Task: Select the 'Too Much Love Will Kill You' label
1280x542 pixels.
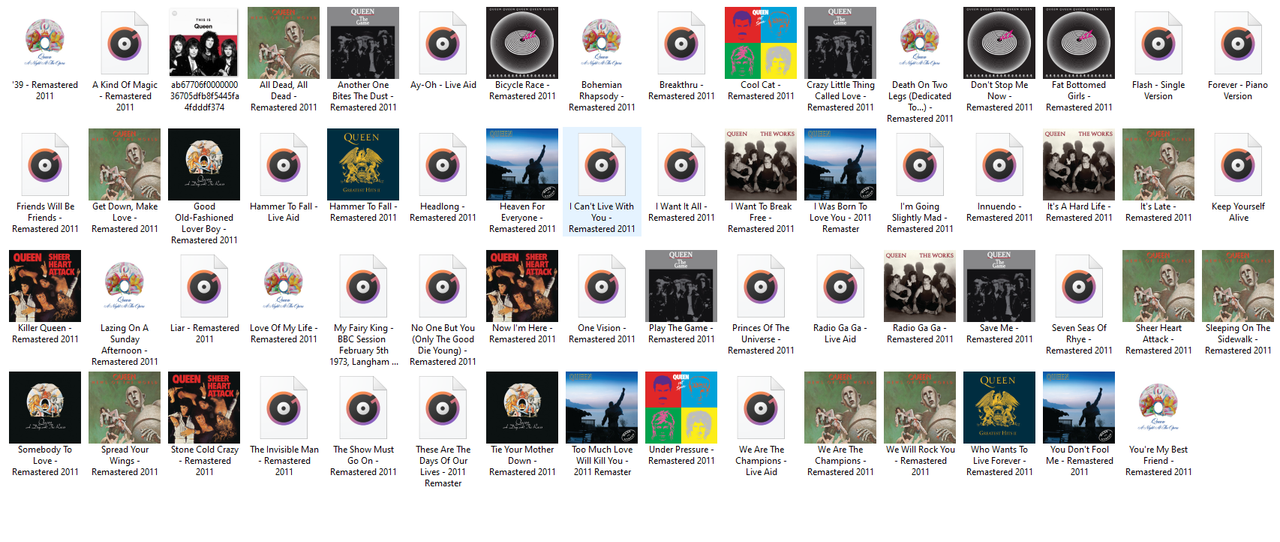Action: pos(602,461)
